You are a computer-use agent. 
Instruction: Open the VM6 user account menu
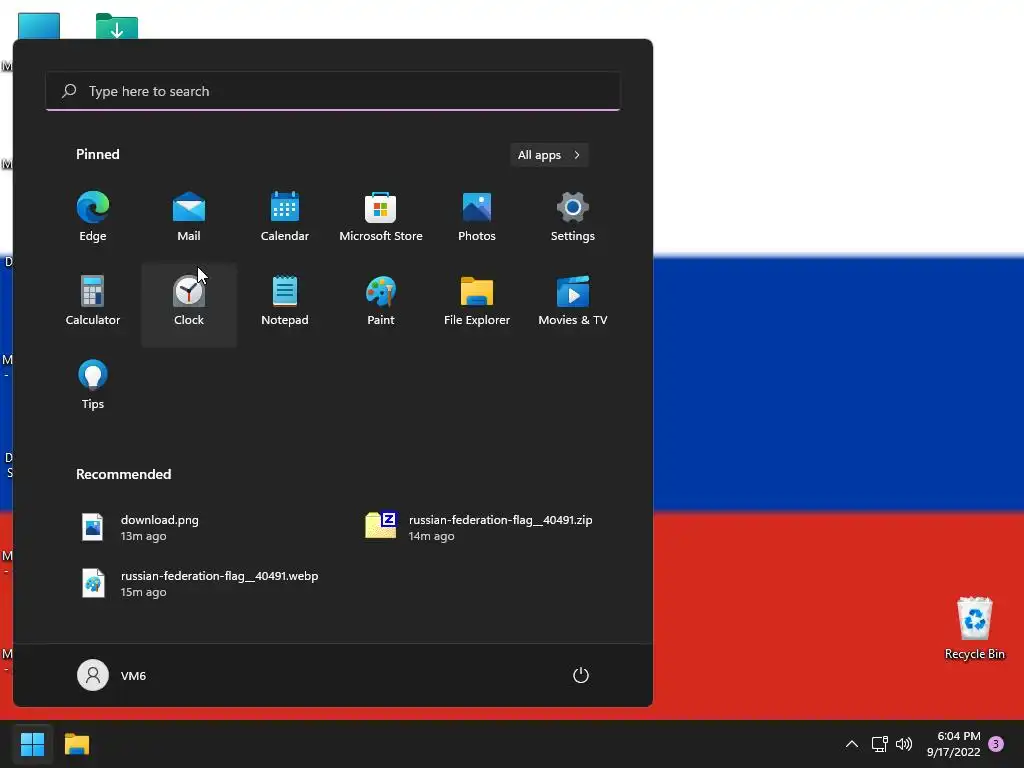point(112,675)
